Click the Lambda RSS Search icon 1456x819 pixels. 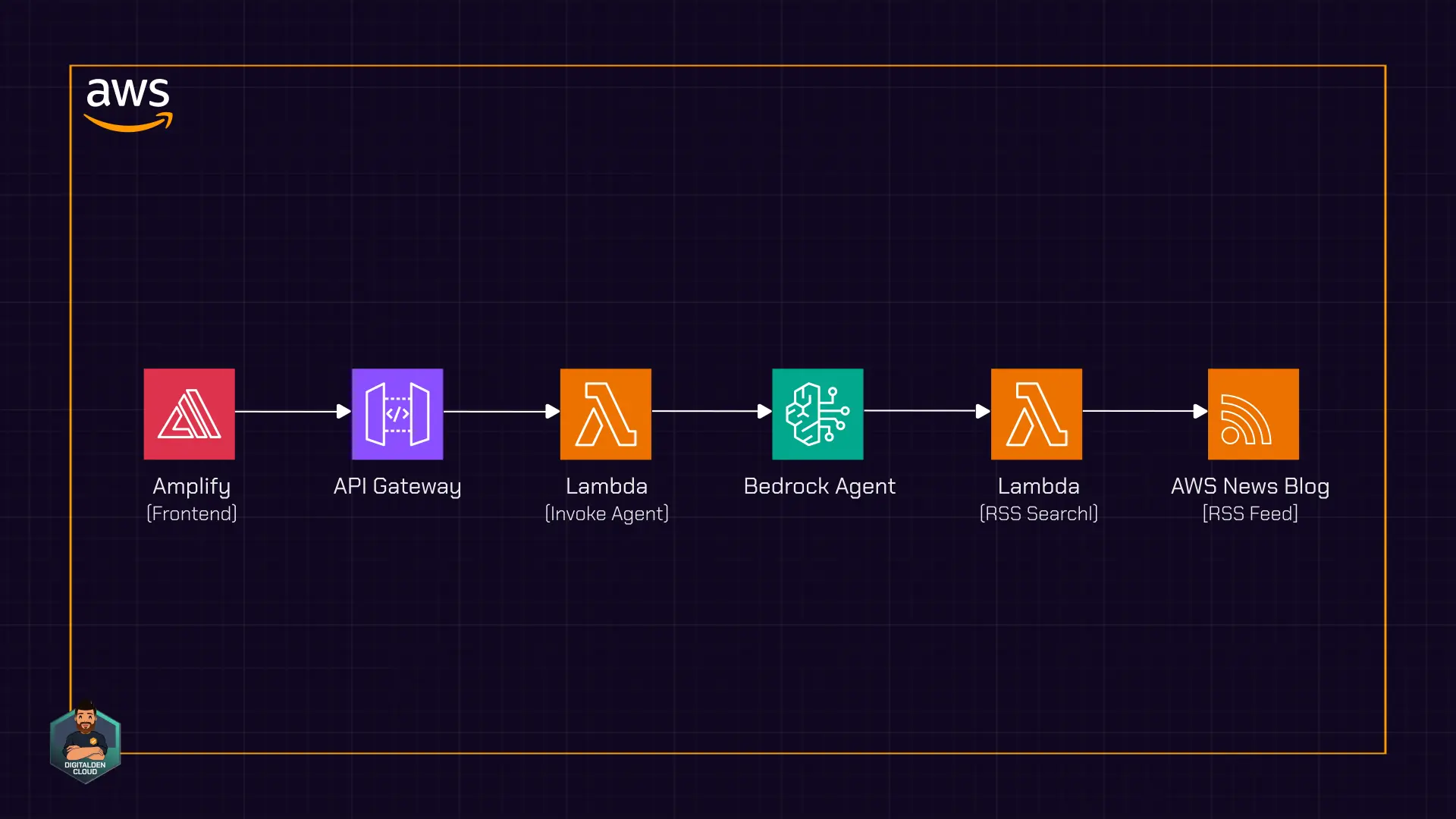click(x=1036, y=414)
